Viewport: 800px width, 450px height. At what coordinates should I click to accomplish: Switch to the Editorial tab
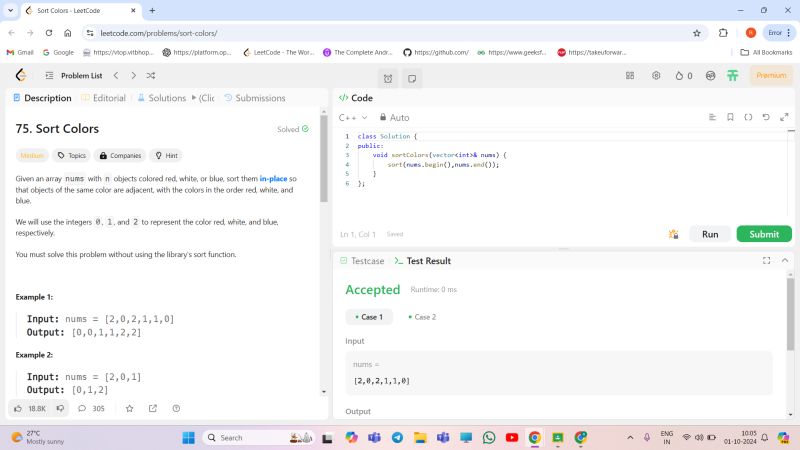tap(104, 98)
